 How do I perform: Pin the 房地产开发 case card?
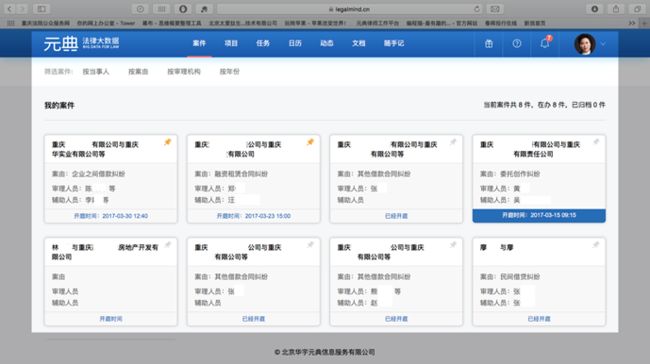coord(168,245)
